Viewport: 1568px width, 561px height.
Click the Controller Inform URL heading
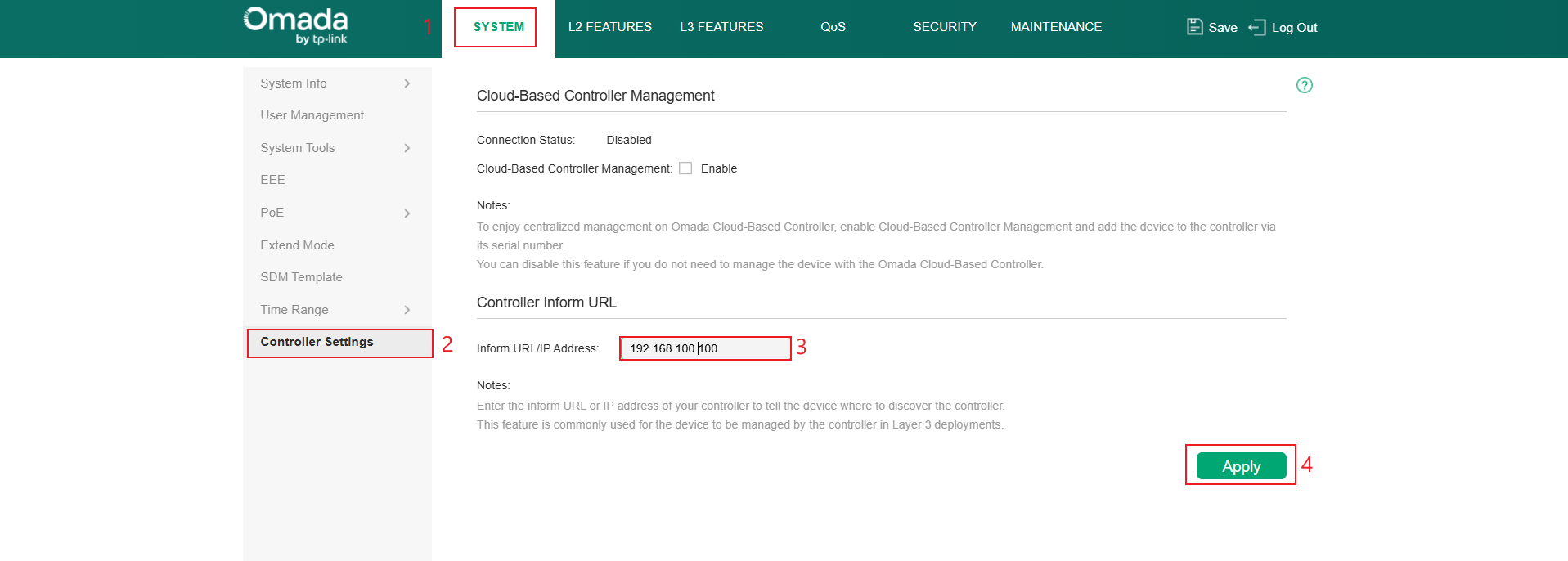click(x=546, y=303)
